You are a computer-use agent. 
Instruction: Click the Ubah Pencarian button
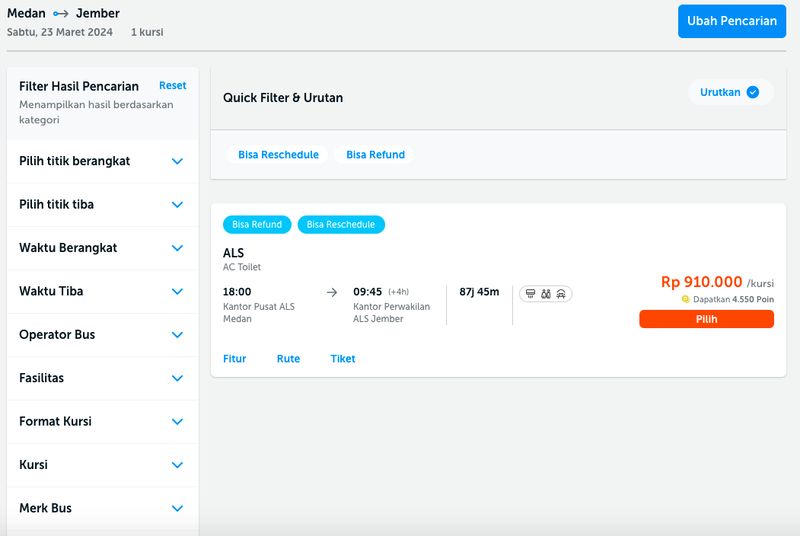[732, 21]
